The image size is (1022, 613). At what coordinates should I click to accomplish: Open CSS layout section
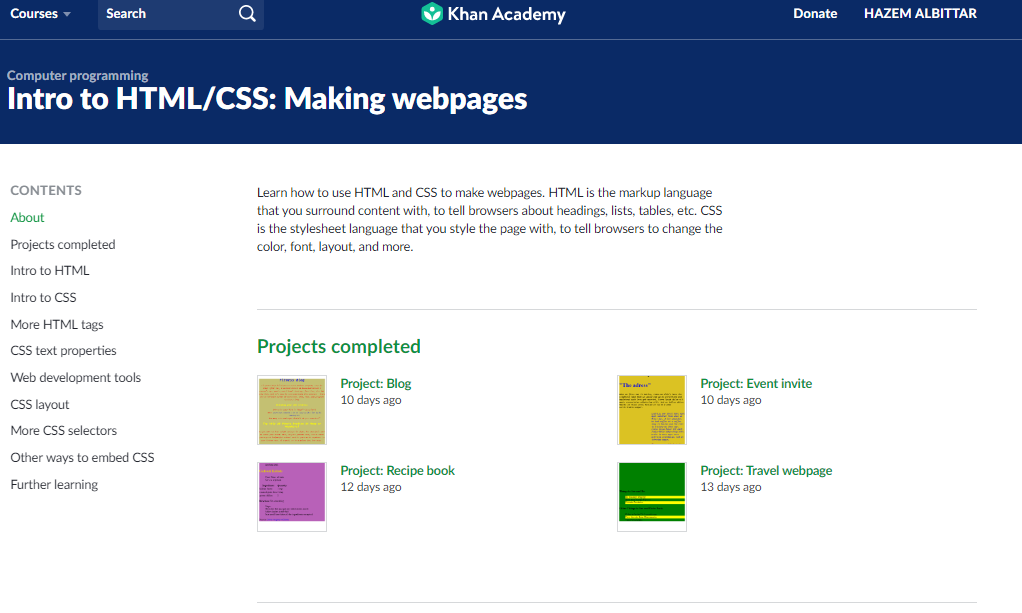(40, 405)
